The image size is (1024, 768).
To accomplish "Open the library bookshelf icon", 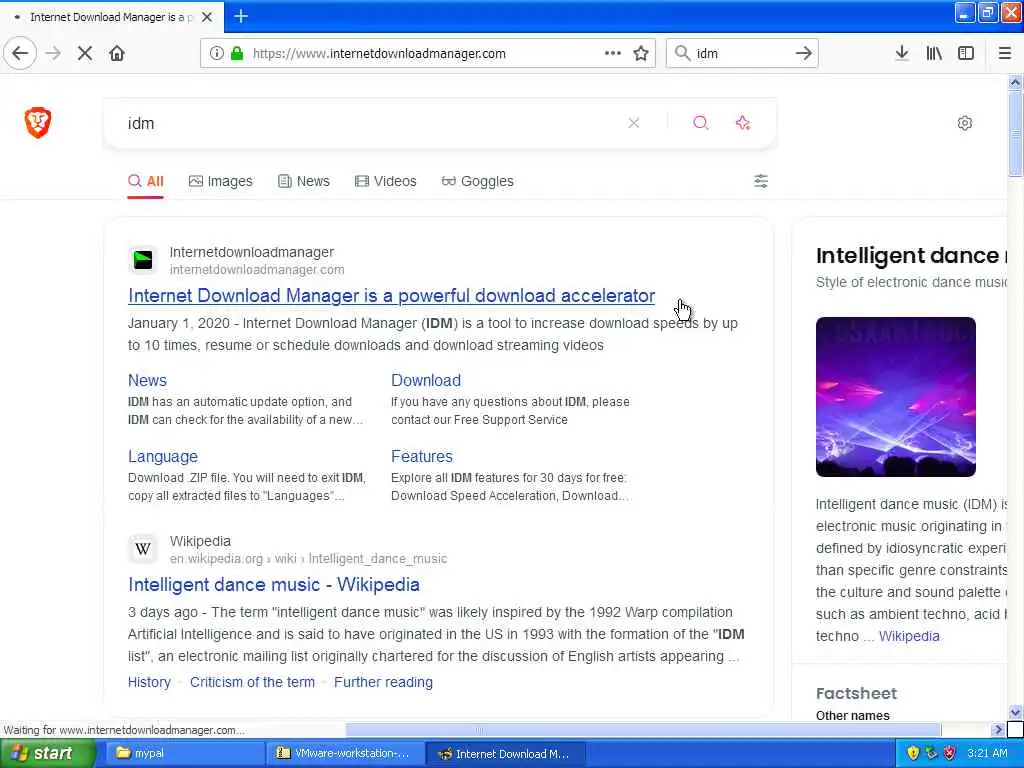I will click(x=934, y=53).
